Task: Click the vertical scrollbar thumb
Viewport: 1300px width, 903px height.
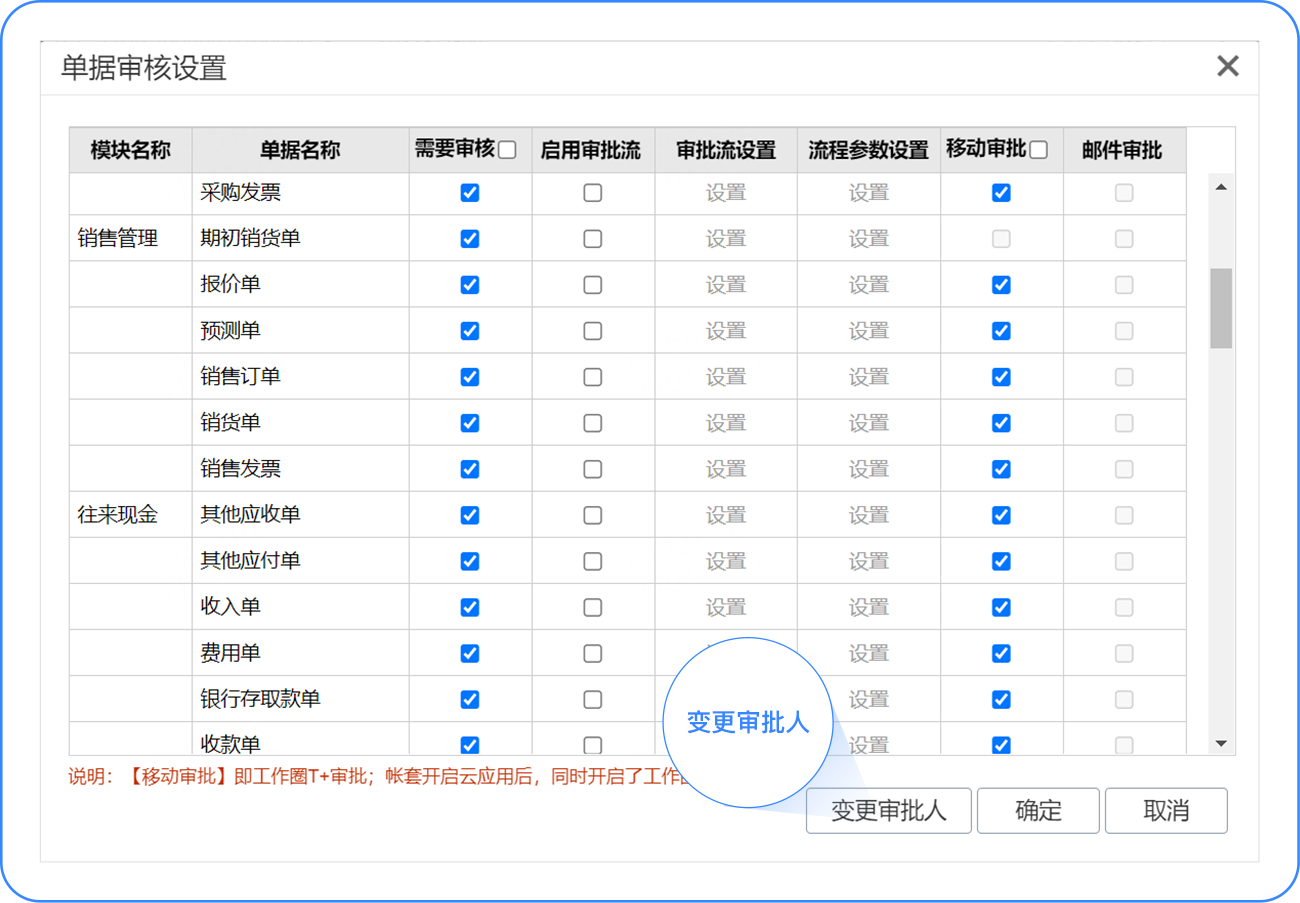Action: 1220,308
